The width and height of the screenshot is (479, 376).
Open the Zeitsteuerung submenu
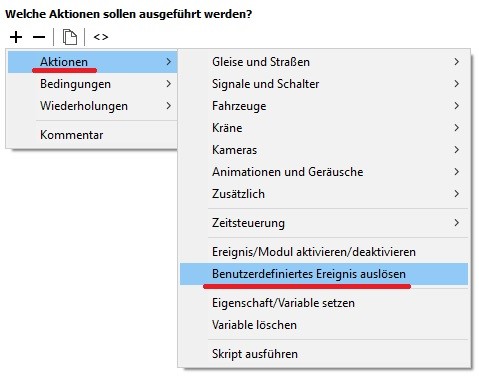[324, 223]
